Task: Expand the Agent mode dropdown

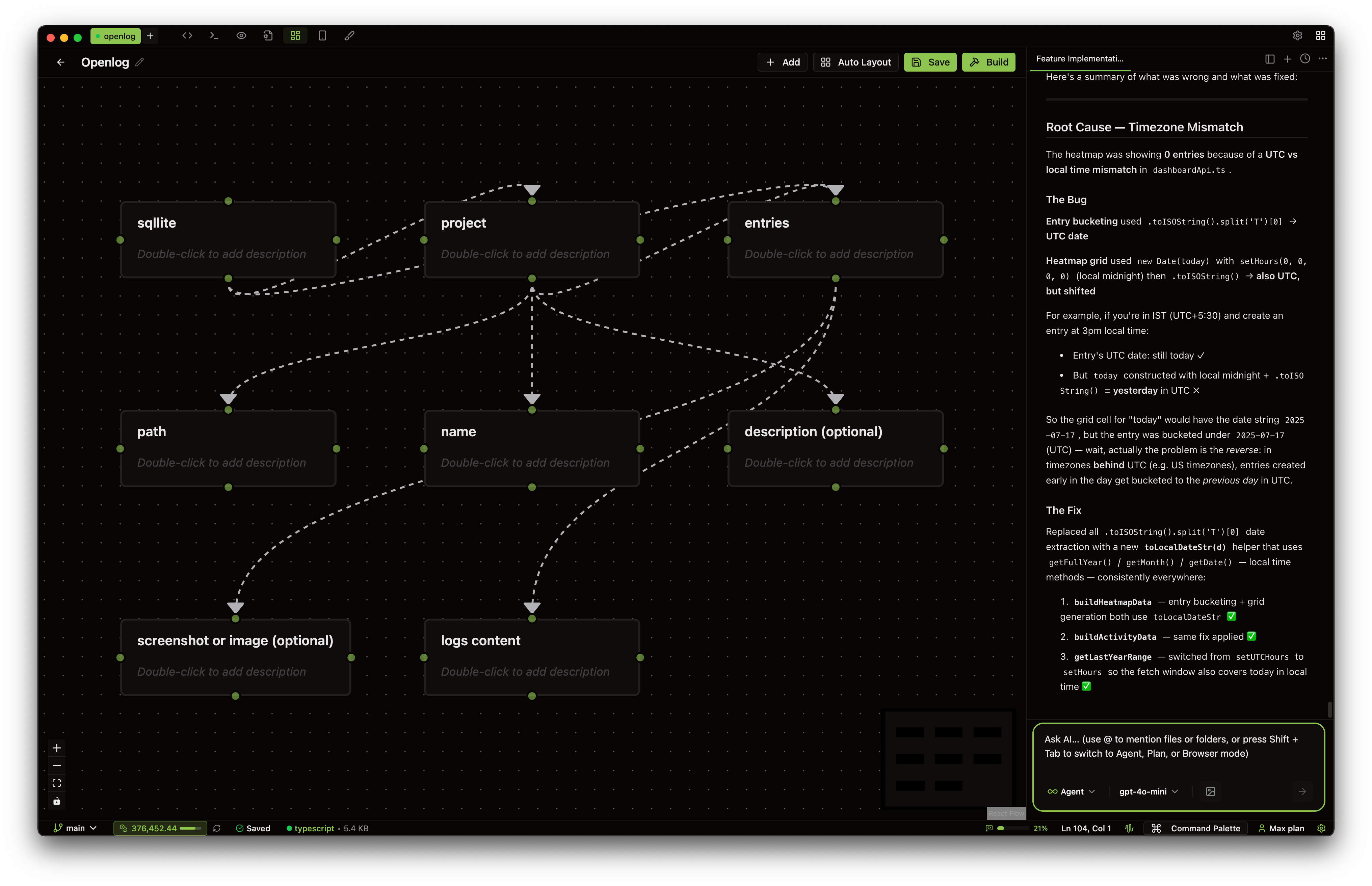Action: (x=1071, y=792)
